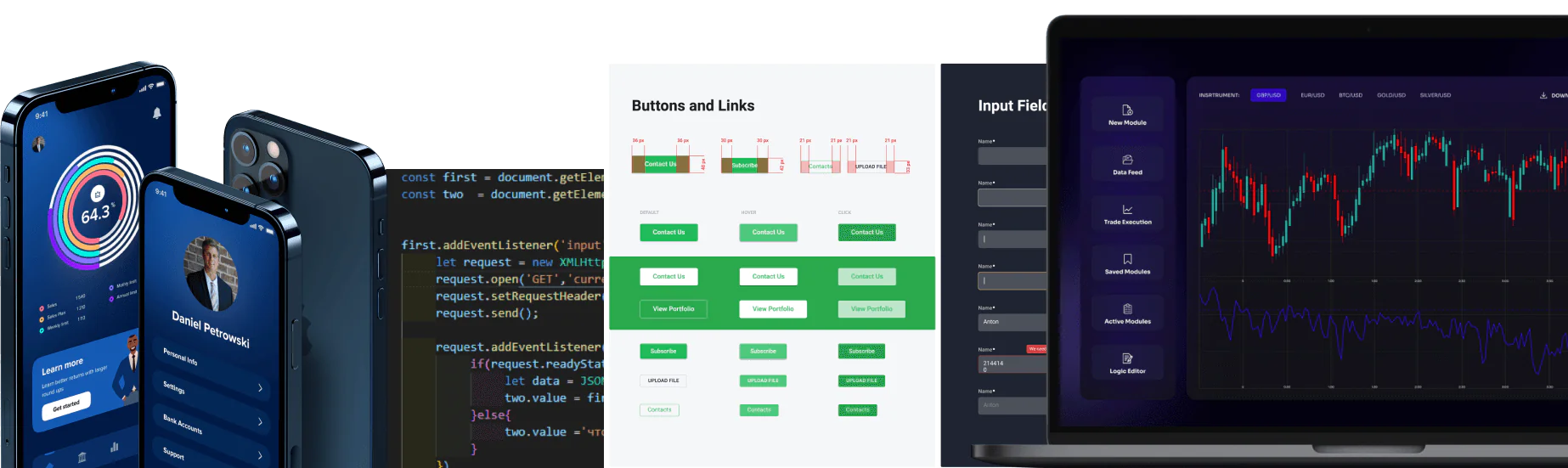Tap Daniel Petrowski's profile photo
This screenshot has height=468, width=1568.
tap(211, 274)
